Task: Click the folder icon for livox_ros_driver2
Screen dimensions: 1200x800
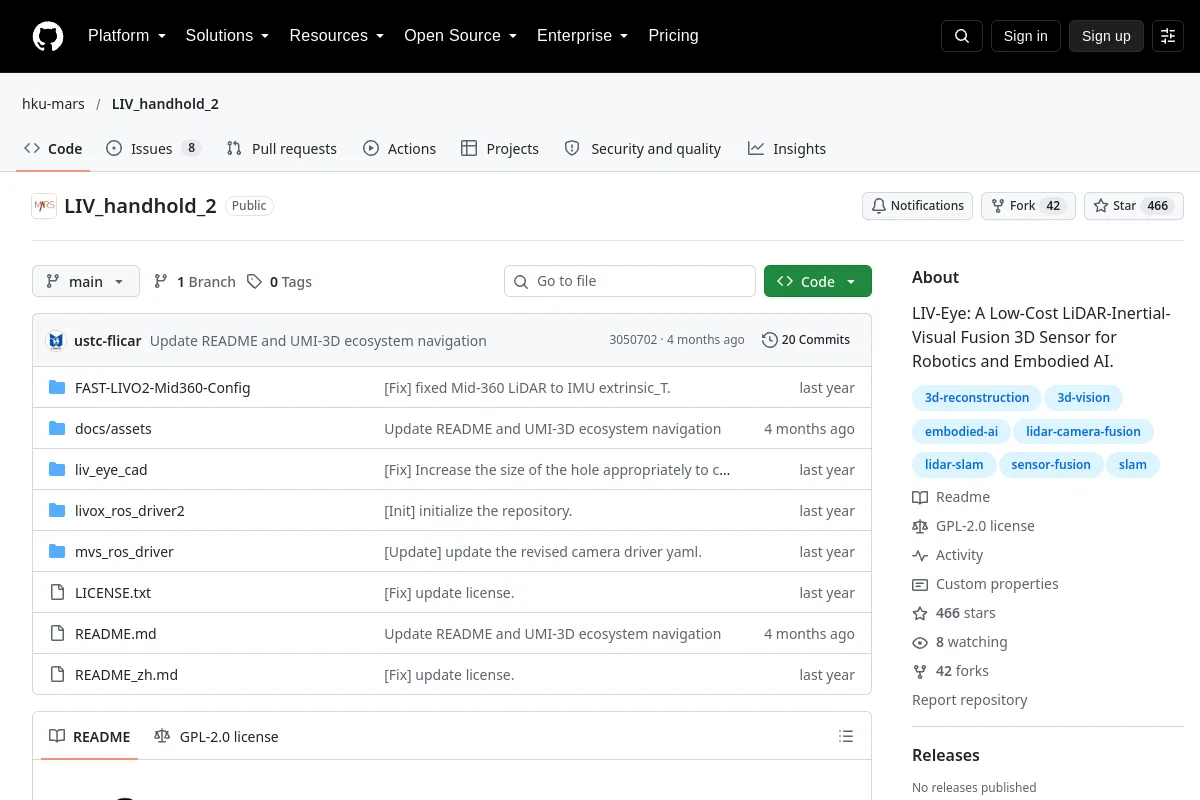Action: coord(57,511)
